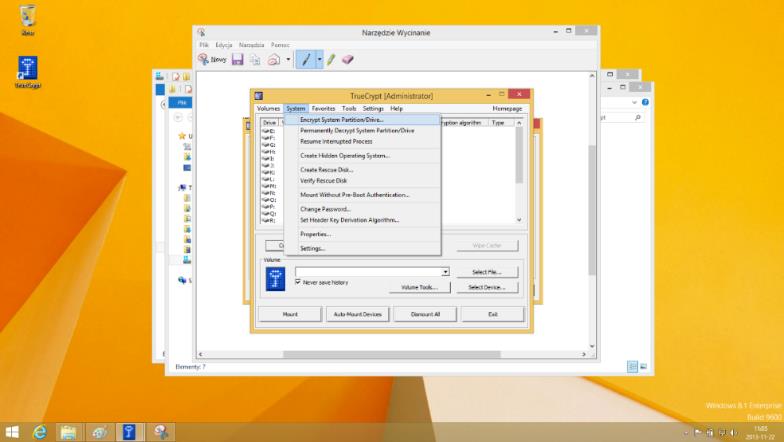This screenshot has height=442, width=784.
Task: Save the snip with the floppy icon
Action: coord(238,60)
